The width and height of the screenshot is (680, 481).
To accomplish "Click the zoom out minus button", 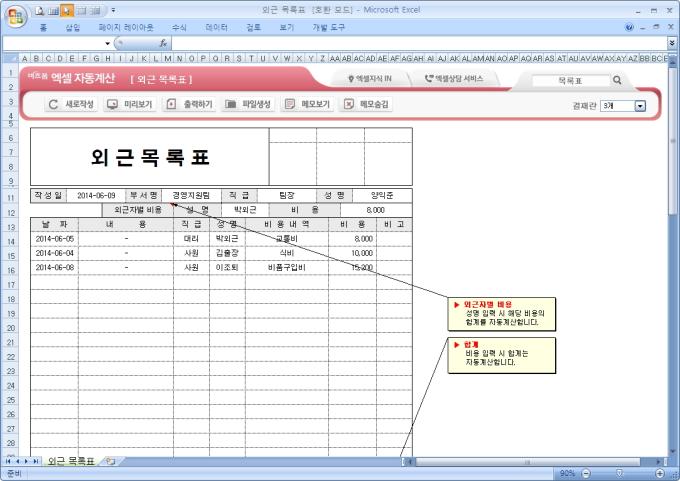I will point(585,473).
